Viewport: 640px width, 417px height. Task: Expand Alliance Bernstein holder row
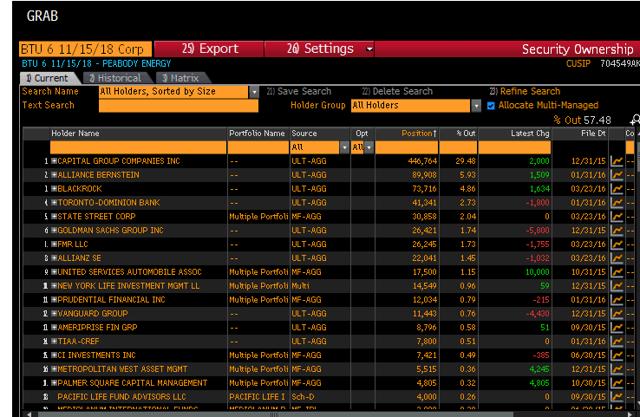tap(54, 175)
